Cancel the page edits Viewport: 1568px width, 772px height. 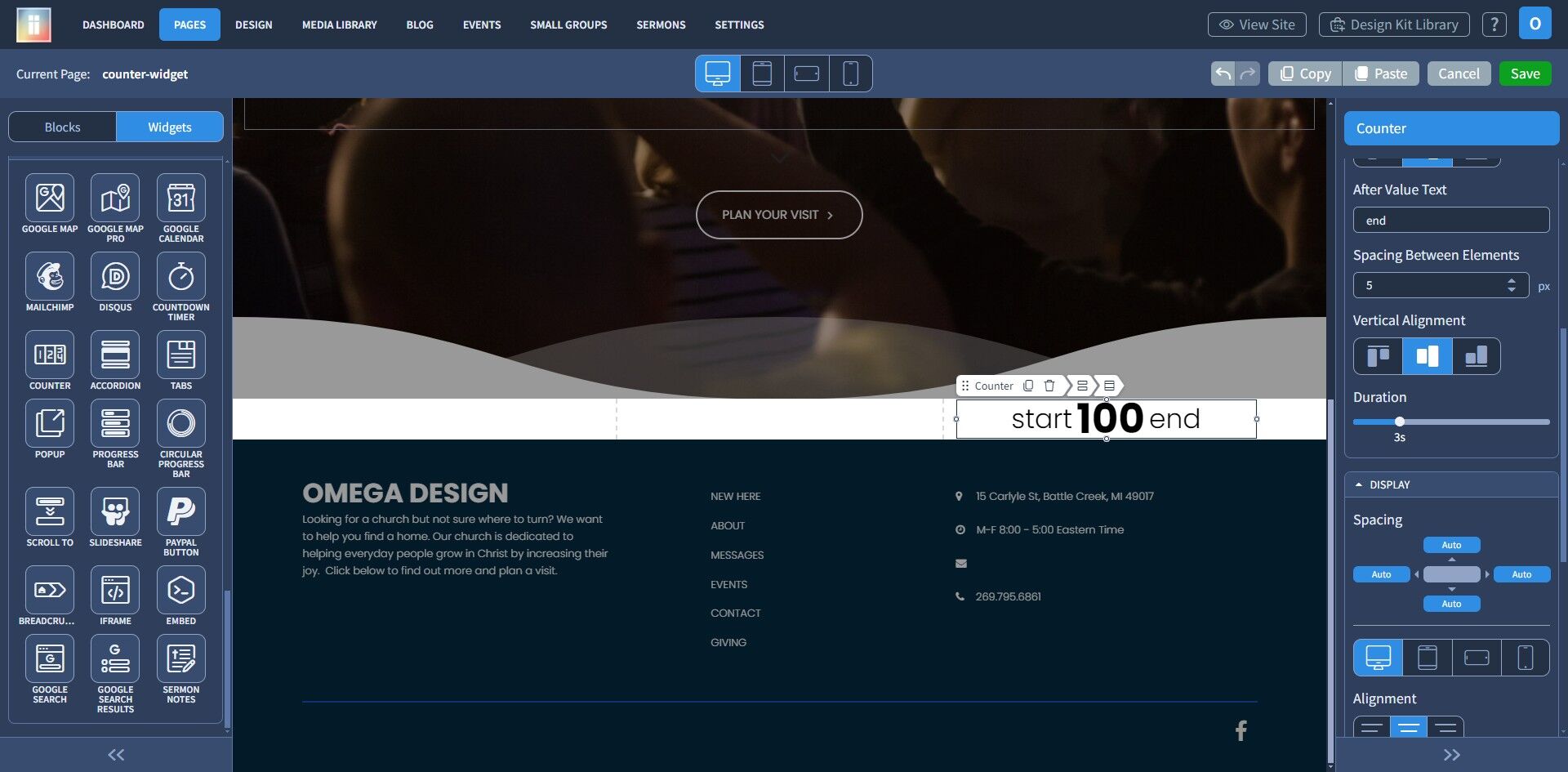click(x=1459, y=74)
